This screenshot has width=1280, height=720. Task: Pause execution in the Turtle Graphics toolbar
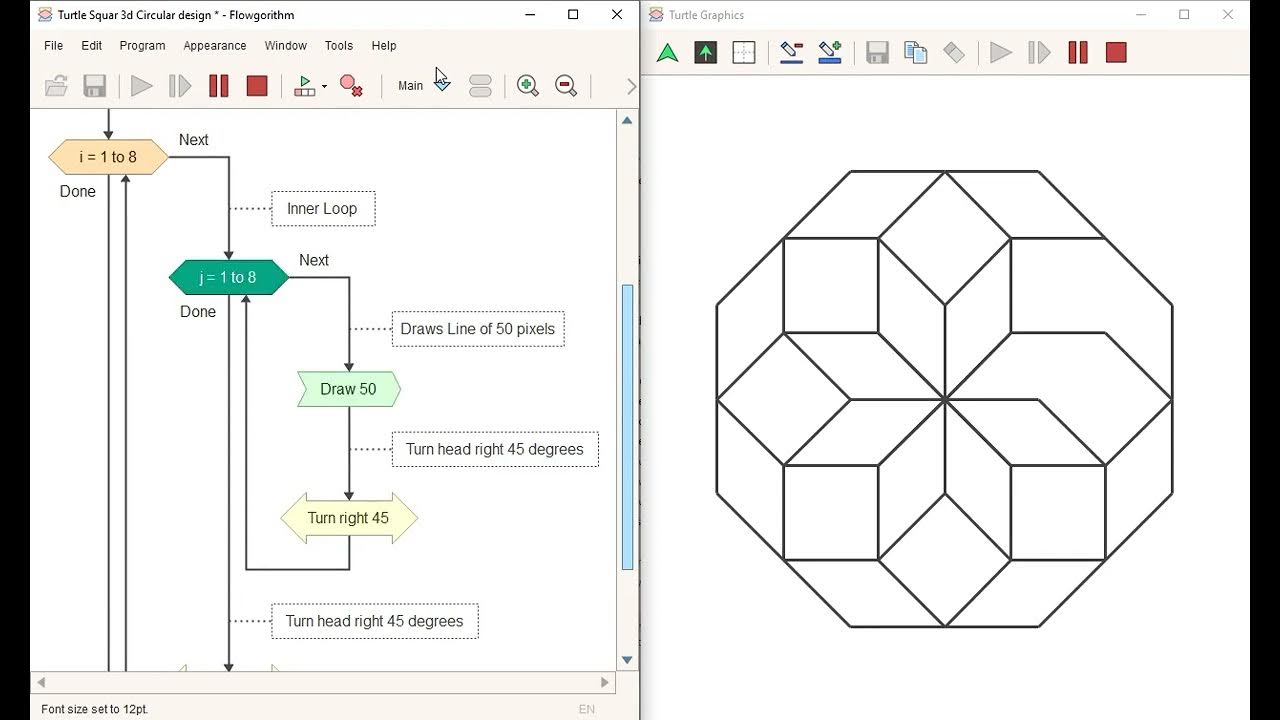click(1078, 53)
